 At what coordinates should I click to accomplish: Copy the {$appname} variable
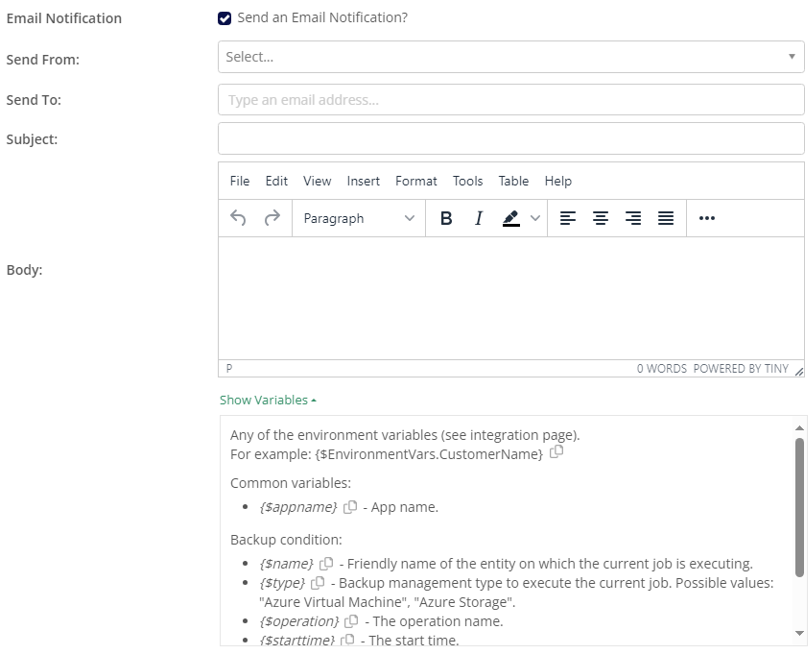coord(350,508)
